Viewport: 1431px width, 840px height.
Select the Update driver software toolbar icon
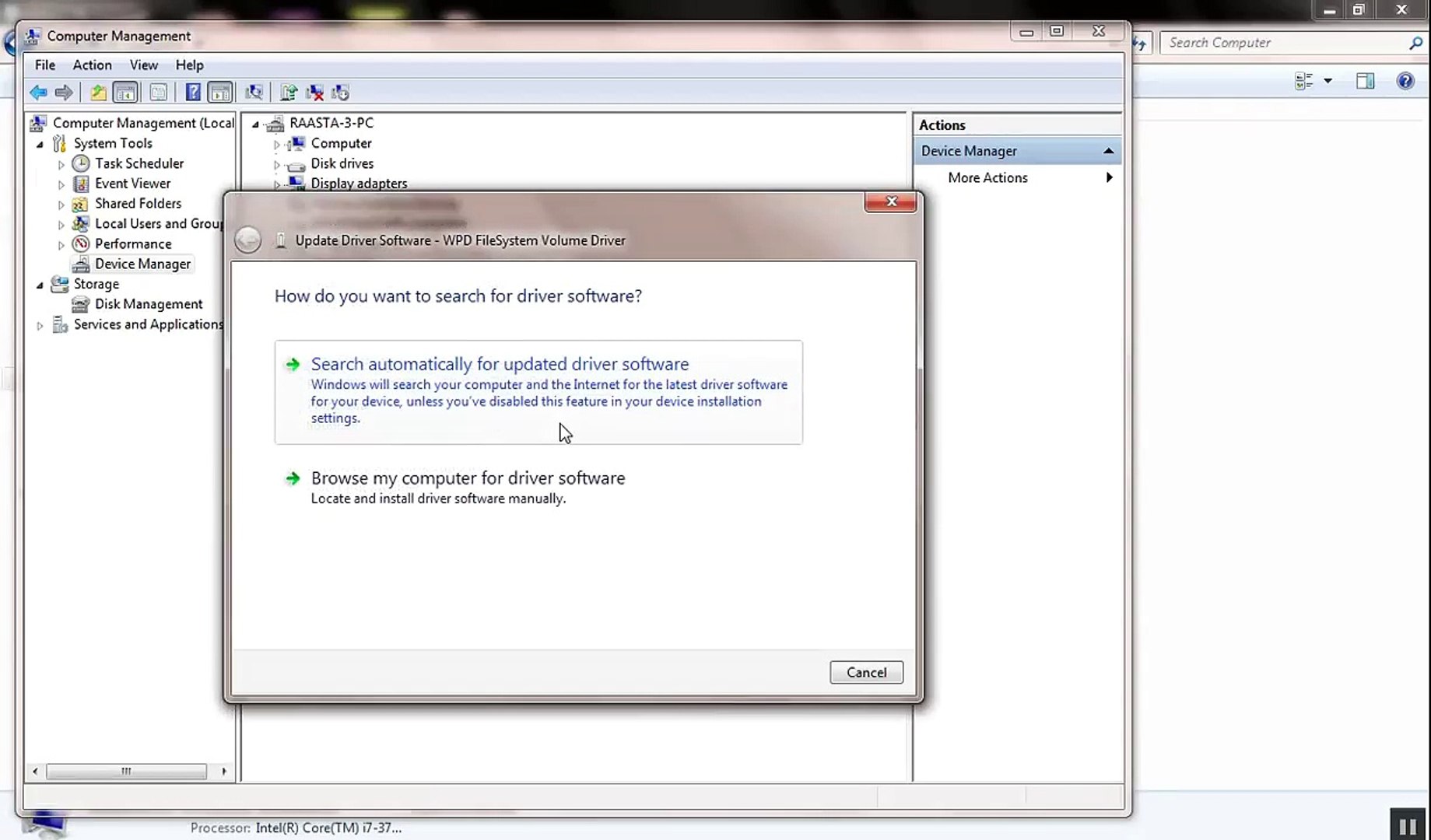pyautogui.click(x=288, y=92)
